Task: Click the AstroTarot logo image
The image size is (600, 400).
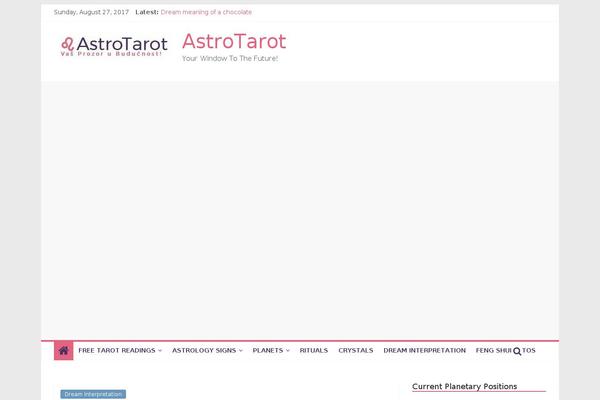Action: click(x=114, y=47)
